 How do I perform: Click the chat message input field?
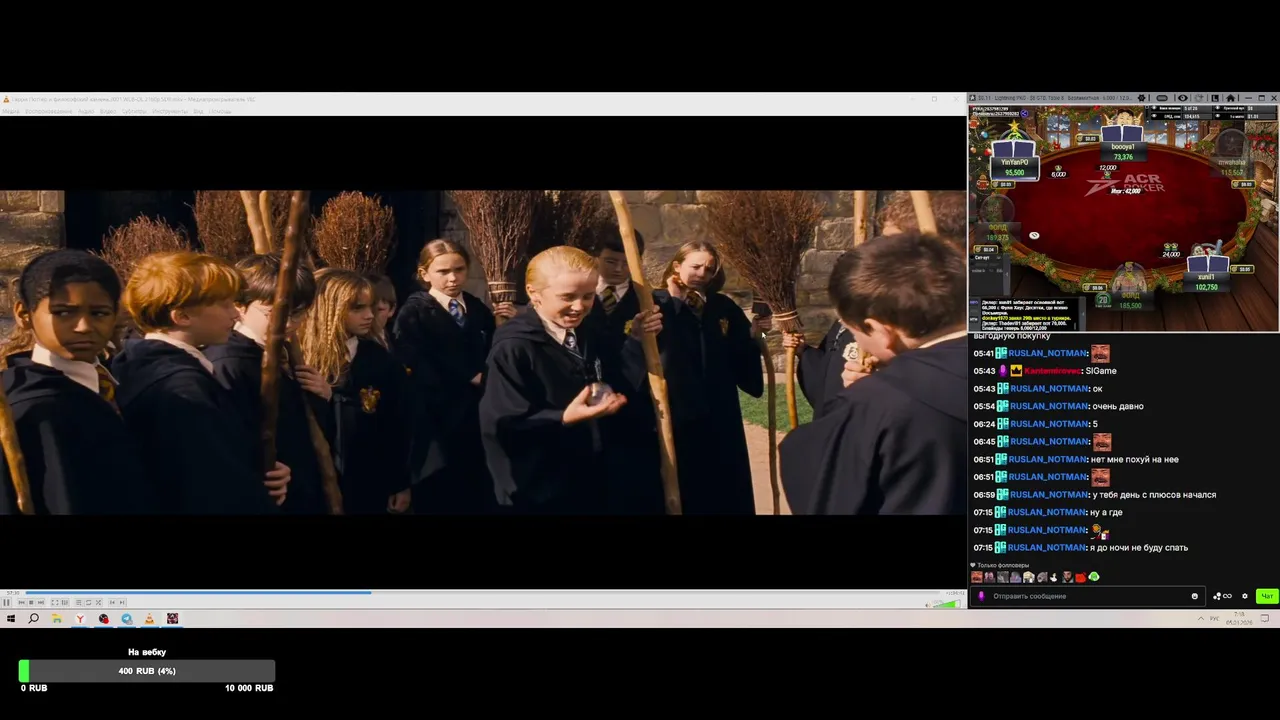1086,596
